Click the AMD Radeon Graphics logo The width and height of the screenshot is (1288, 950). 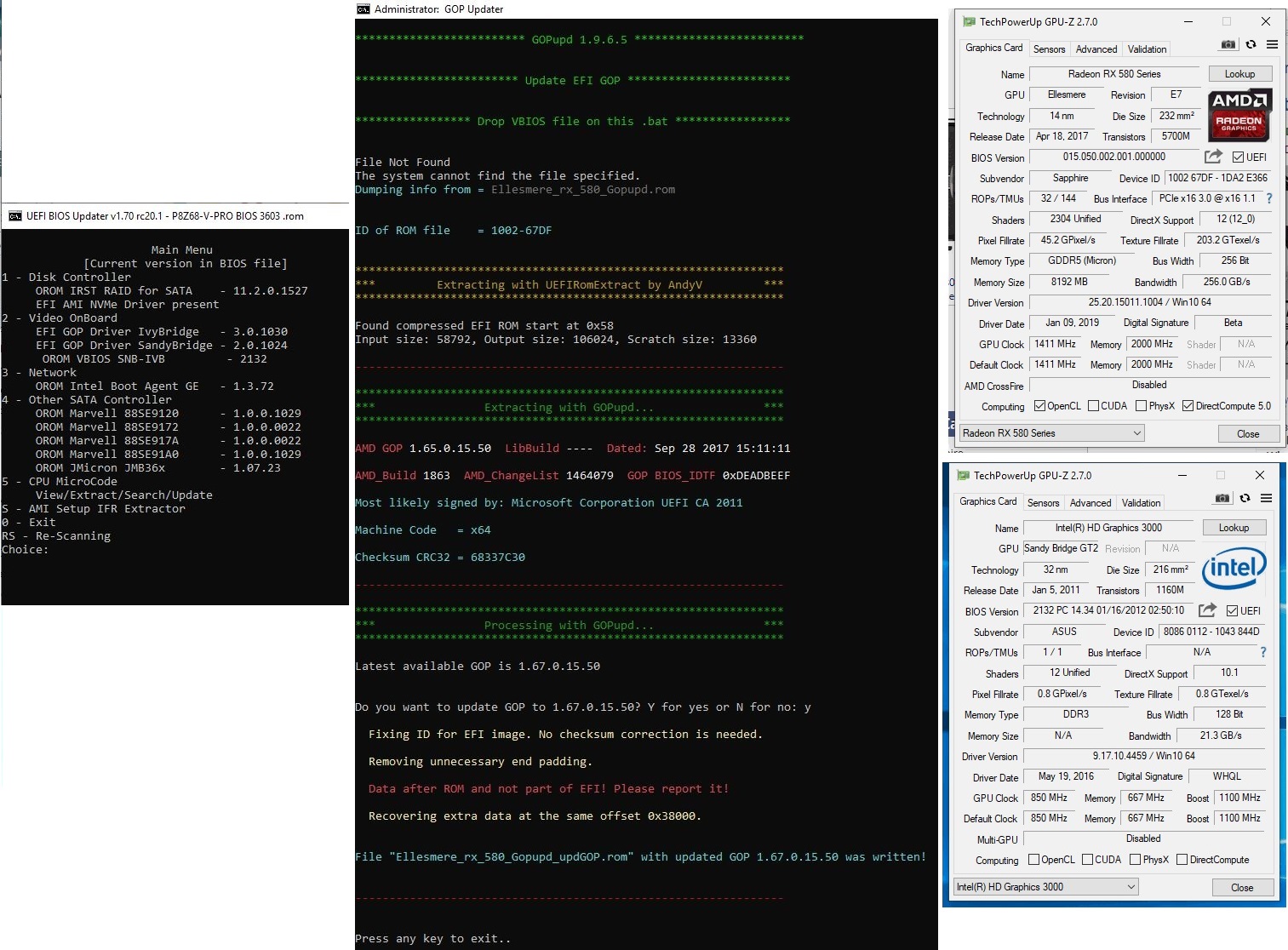(1239, 115)
